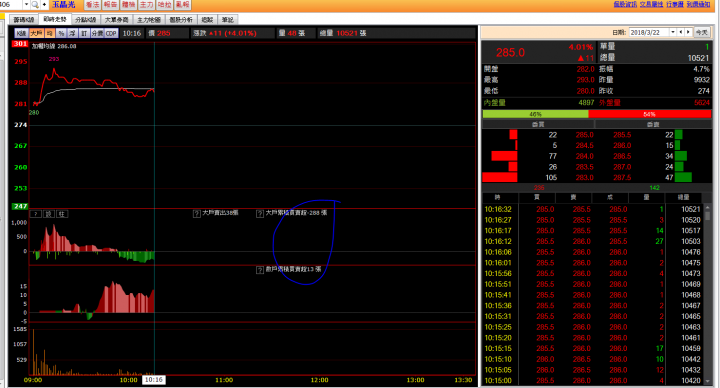This screenshot has width=720, height=388.
Task: Switch to the 主力地圖 tab
Action: (149, 20)
